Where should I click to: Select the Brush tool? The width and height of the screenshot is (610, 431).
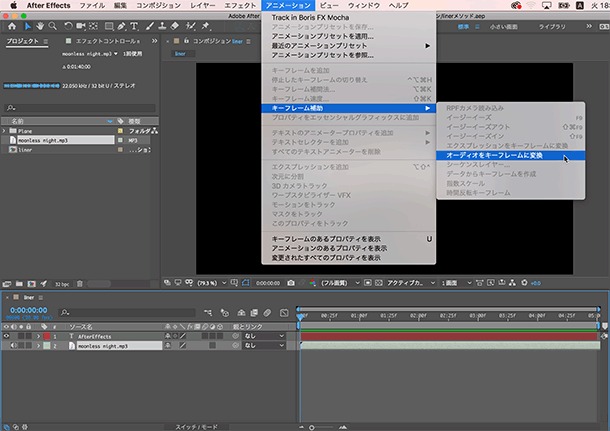[x=150, y=26]
